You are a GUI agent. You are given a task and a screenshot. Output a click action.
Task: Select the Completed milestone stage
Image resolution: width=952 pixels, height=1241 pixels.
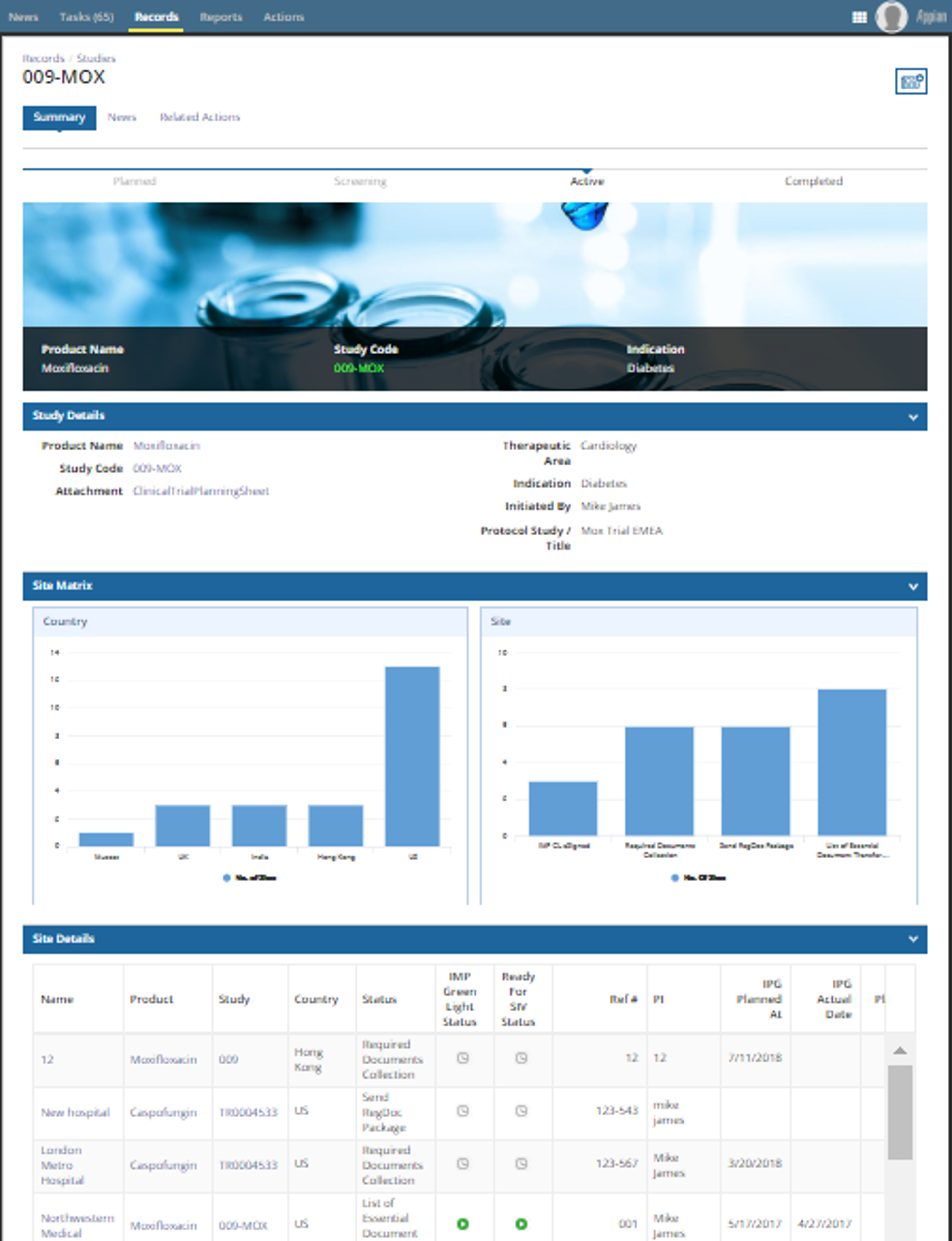813,181
